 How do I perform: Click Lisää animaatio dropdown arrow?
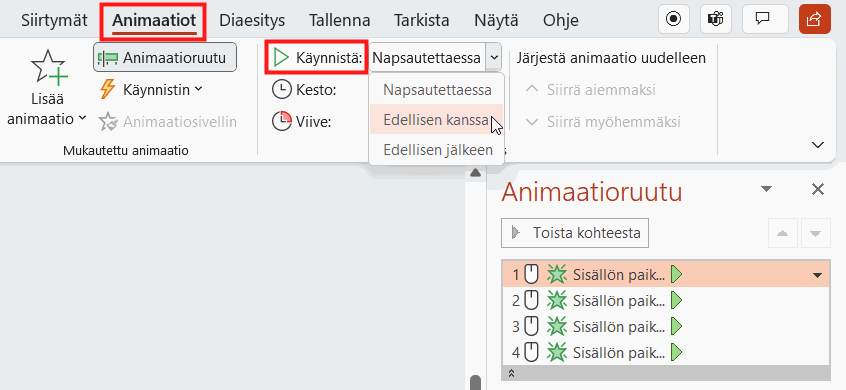pyautogui.click(x=82, y=118)
